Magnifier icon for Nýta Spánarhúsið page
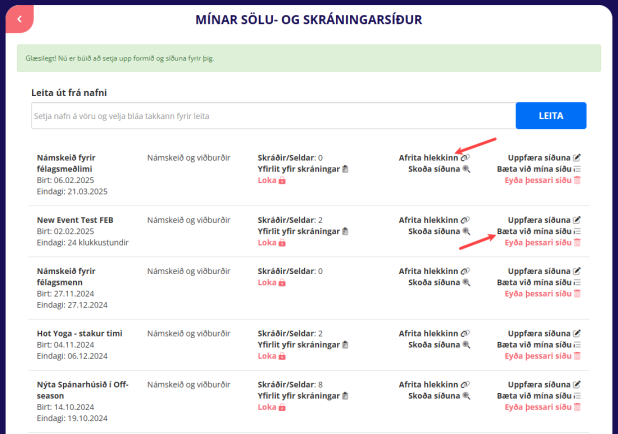This screenshot has width=618, height=434. tap(466, 396)
